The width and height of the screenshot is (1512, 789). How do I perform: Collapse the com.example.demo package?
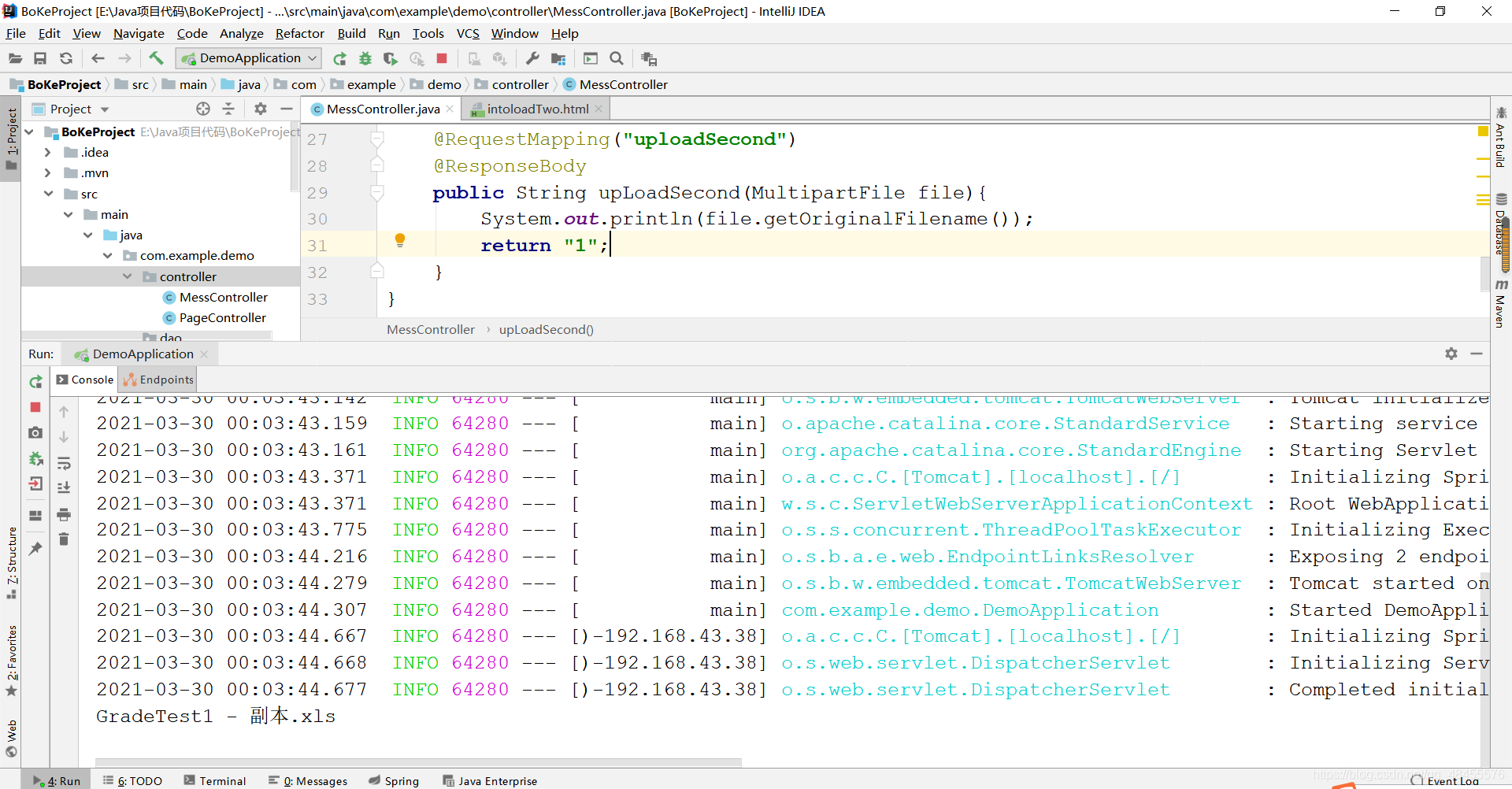[107, 255]
